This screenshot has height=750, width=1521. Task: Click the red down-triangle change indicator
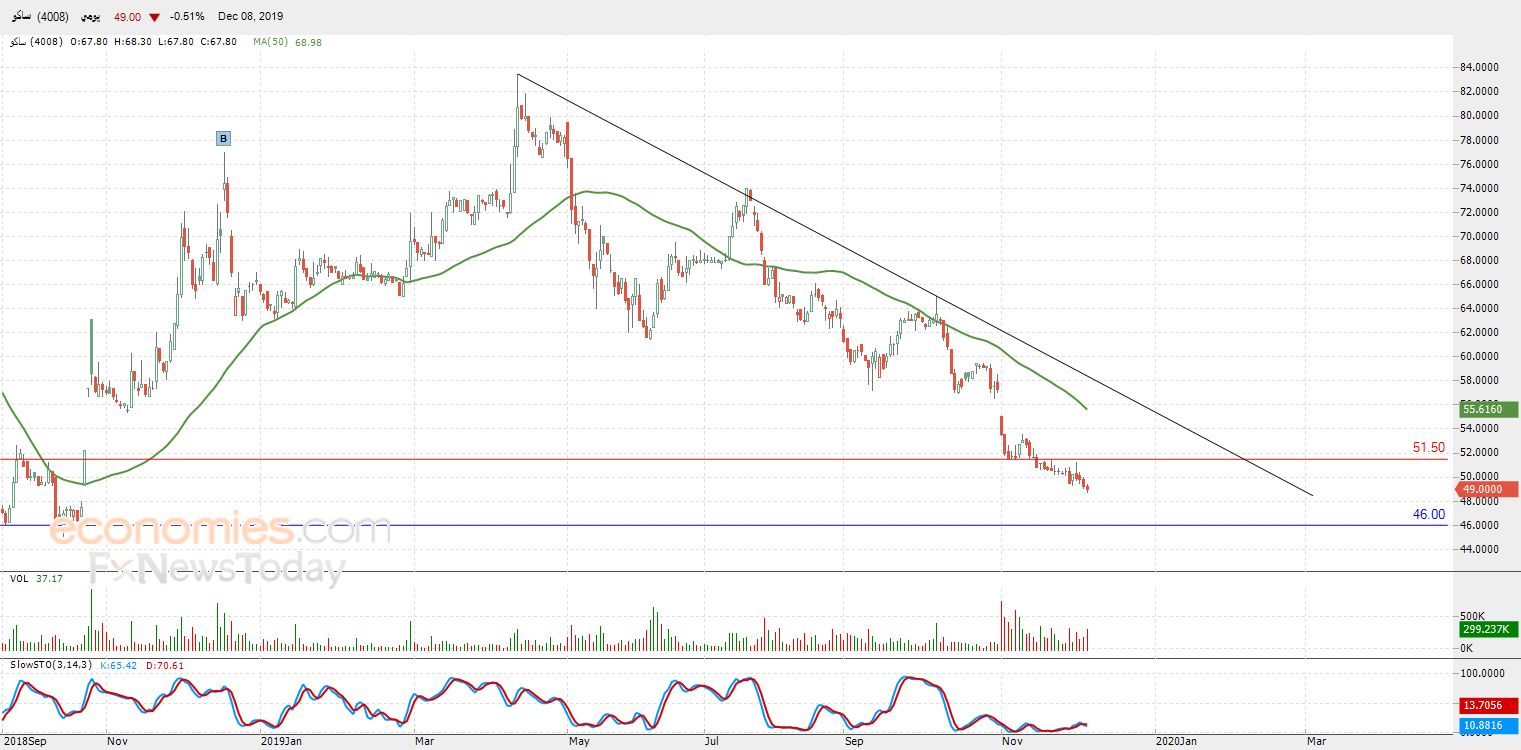click(x=153, y=16)
